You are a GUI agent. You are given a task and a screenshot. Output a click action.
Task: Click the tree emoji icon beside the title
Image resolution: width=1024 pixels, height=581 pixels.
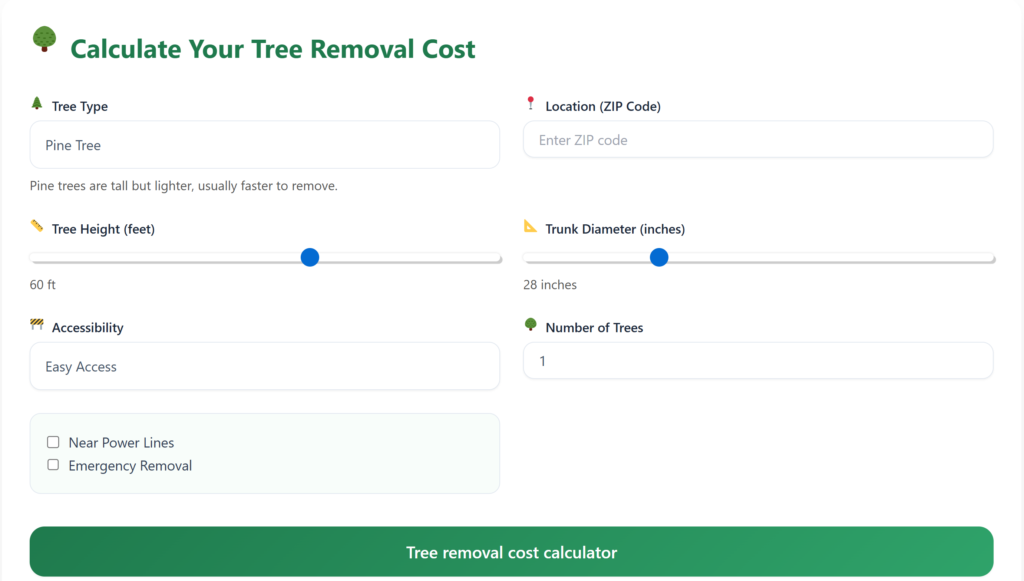pos(44,39)
